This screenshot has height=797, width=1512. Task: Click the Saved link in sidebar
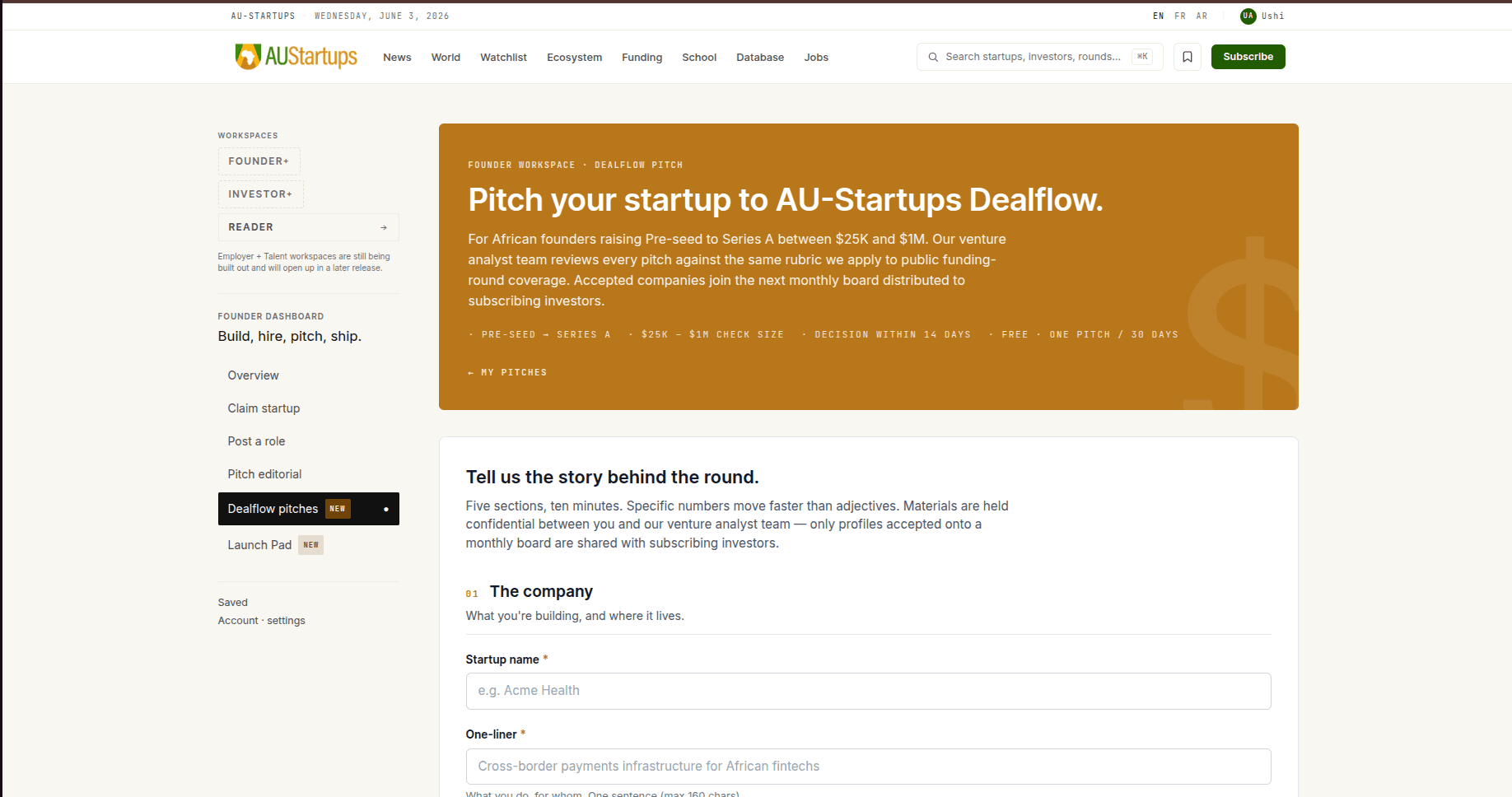point(232,603)
